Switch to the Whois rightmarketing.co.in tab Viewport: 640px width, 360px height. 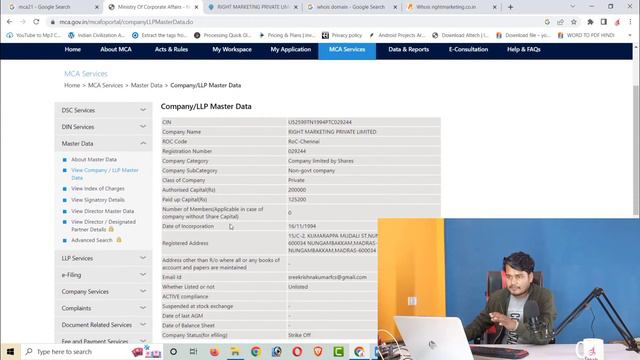[451, 7]
